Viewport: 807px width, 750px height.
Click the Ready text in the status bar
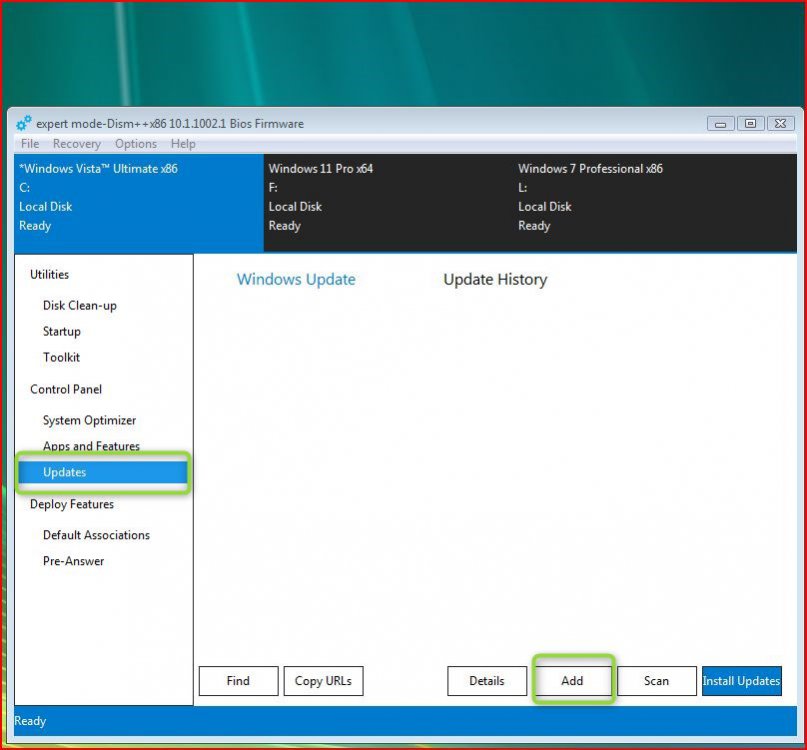tap(30, 721)
